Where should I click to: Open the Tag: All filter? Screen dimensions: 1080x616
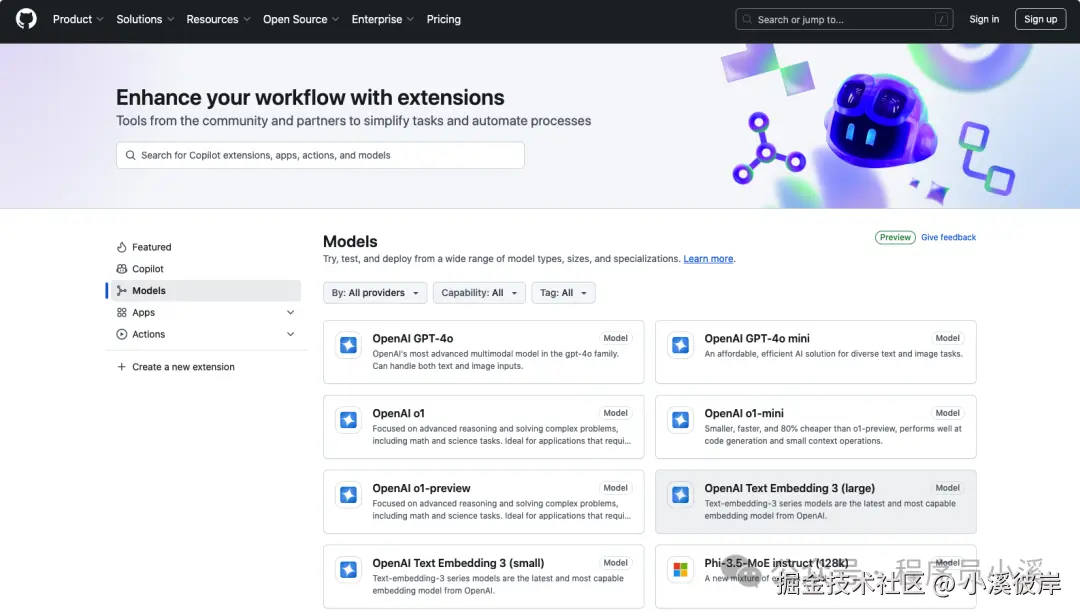563,293
